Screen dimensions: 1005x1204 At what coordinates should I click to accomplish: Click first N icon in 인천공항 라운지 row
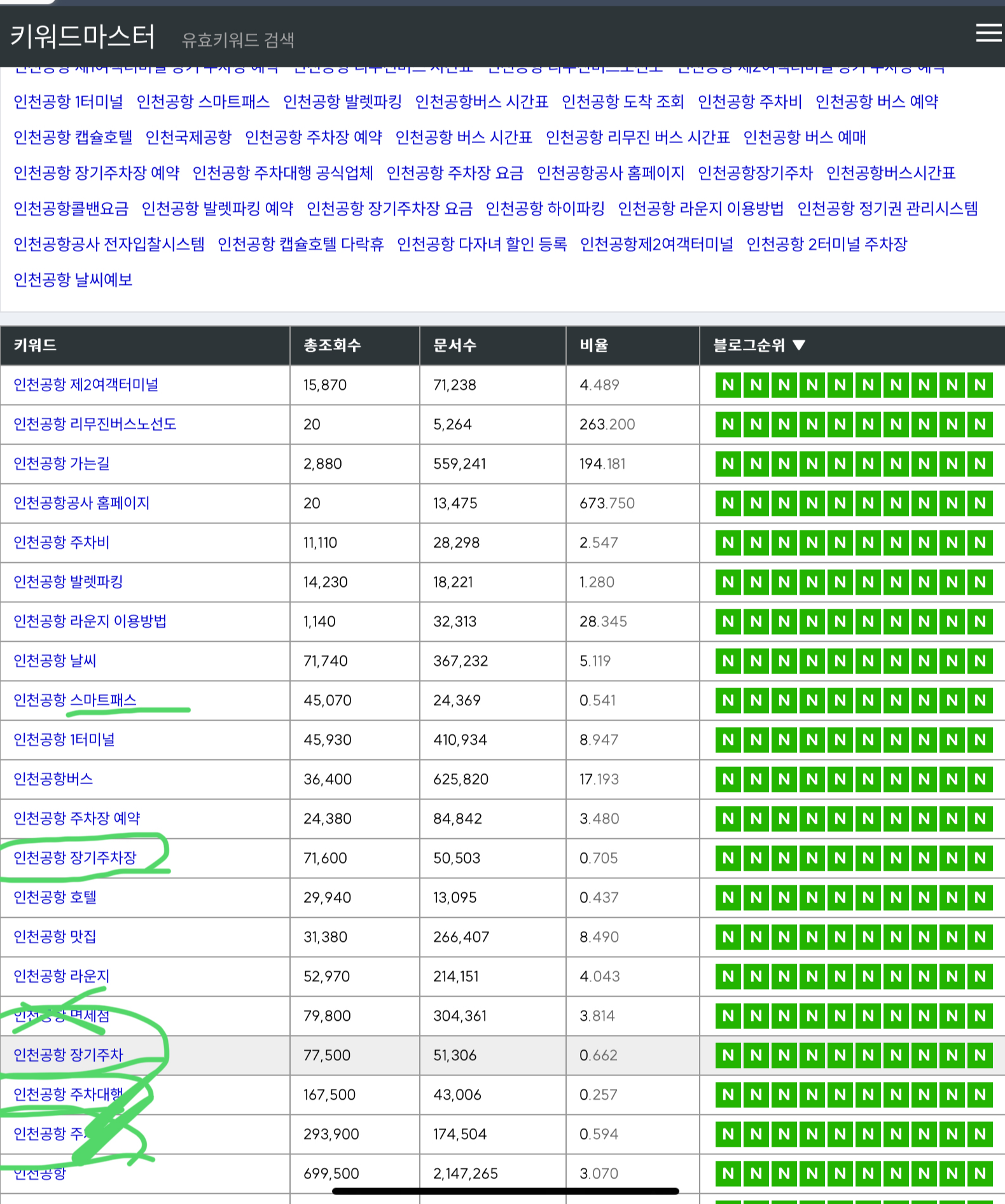coord(728,976)
